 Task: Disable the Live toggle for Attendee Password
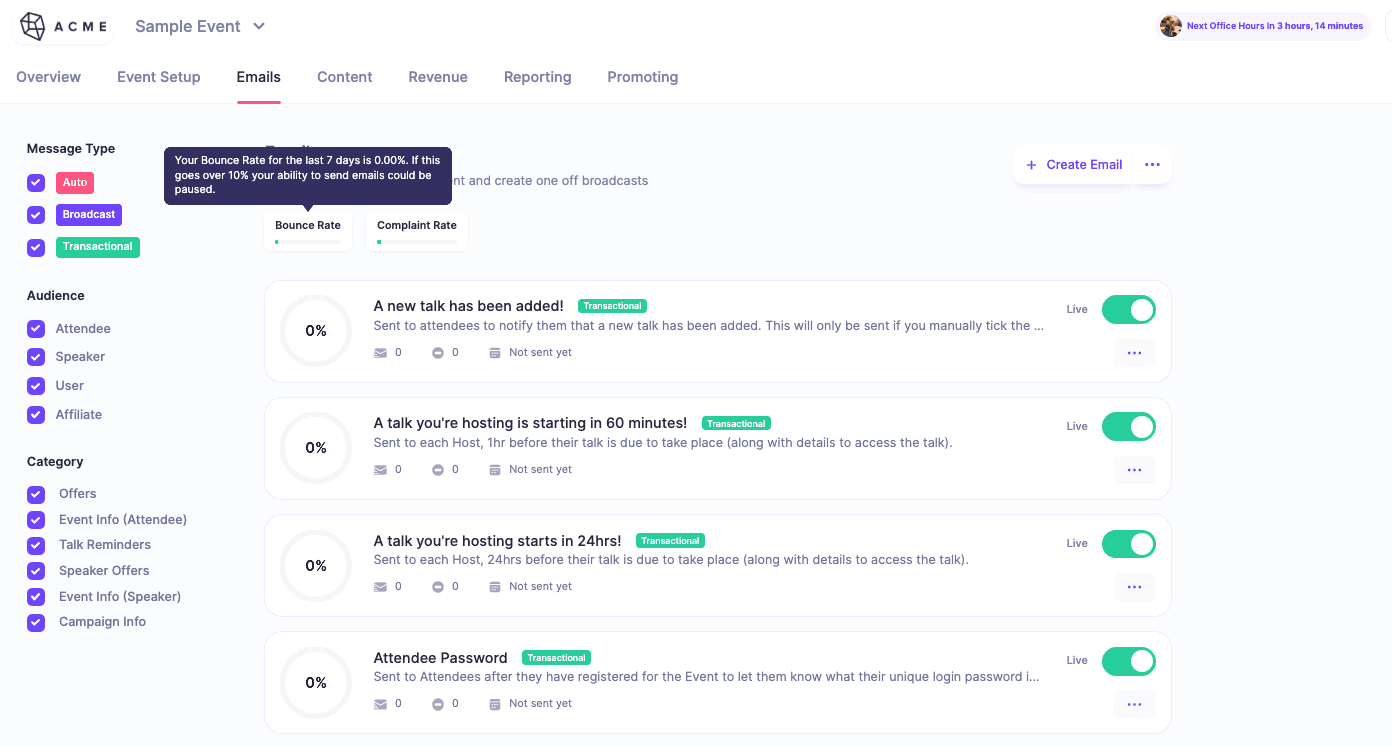pyautogui.click(x=1128, y=661)
